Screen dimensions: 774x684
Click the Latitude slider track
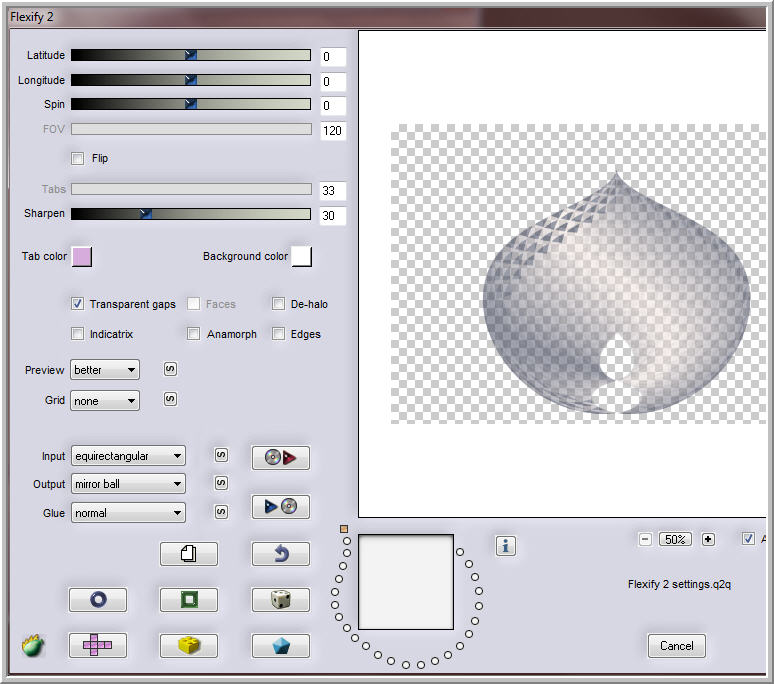click(x=191, y=55)
